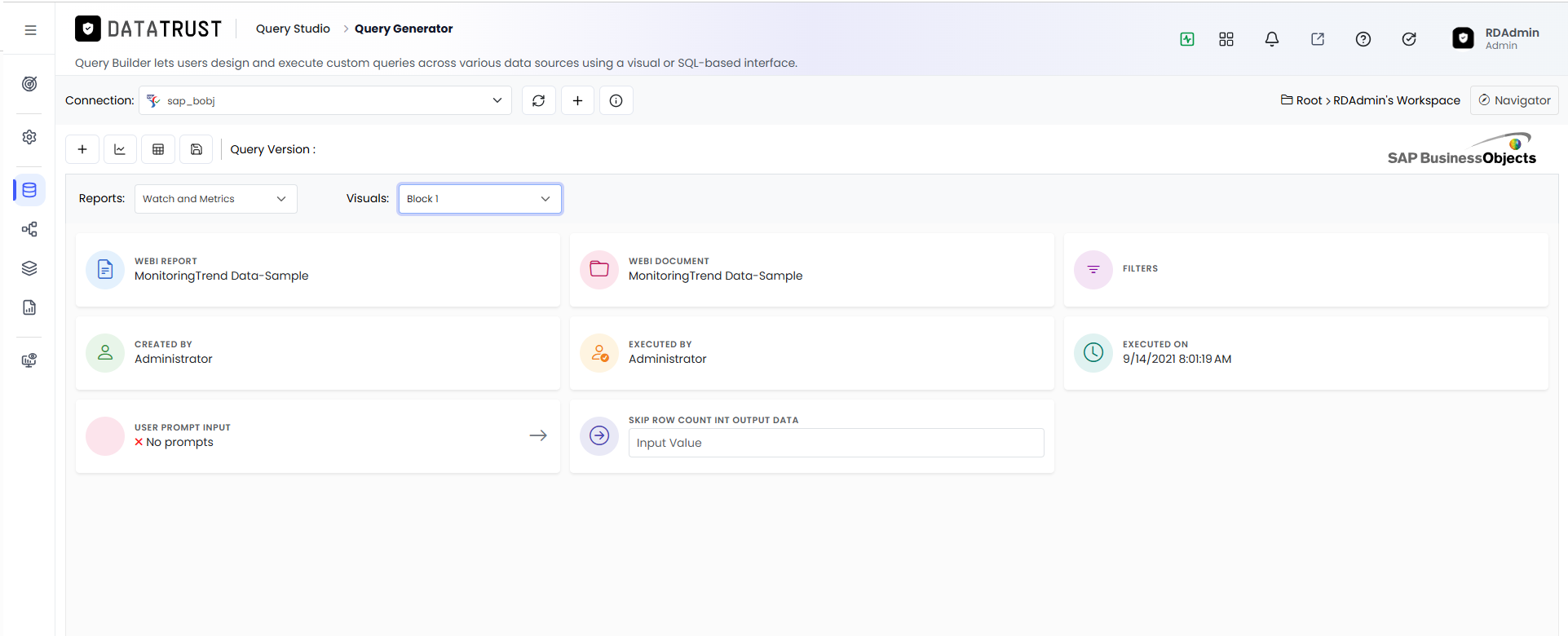Open the hamburger menu

(30, 30)
